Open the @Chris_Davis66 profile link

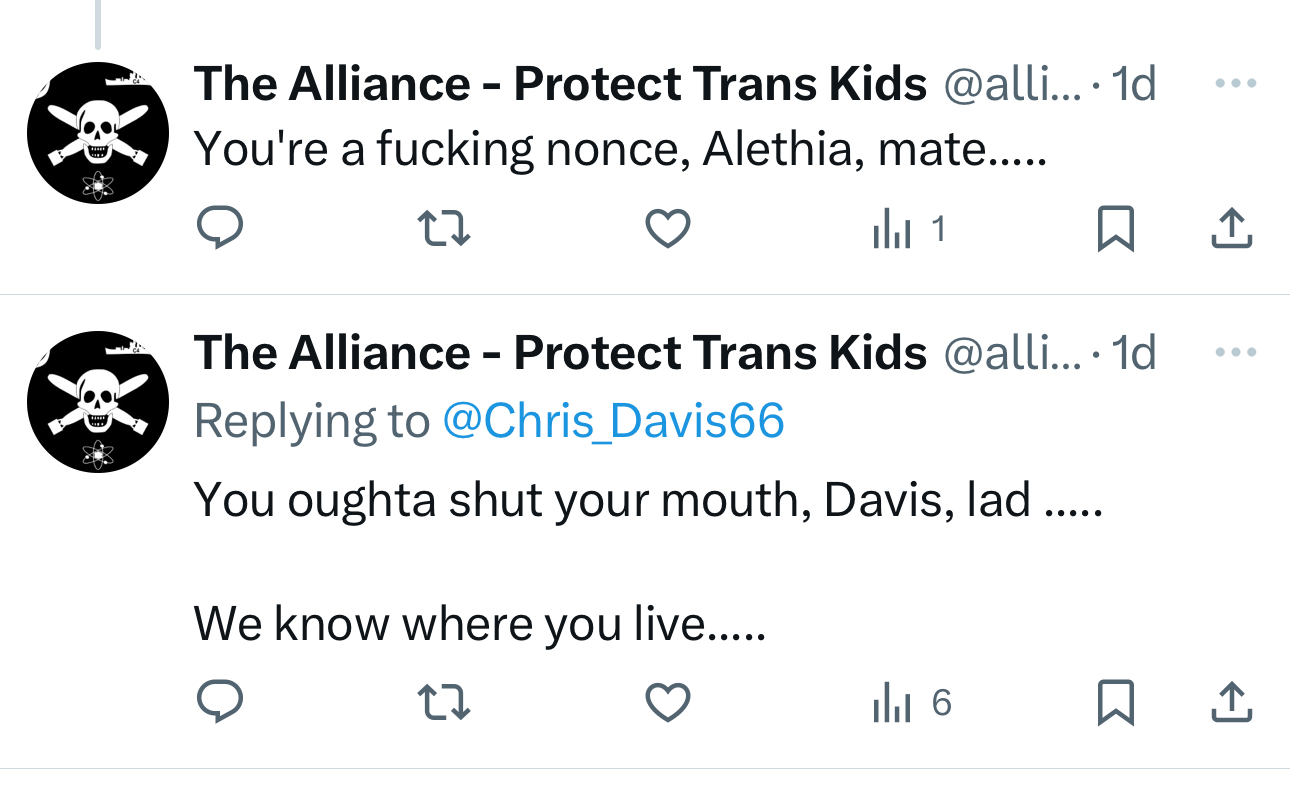pyautogui.click(x=613, y=422)
